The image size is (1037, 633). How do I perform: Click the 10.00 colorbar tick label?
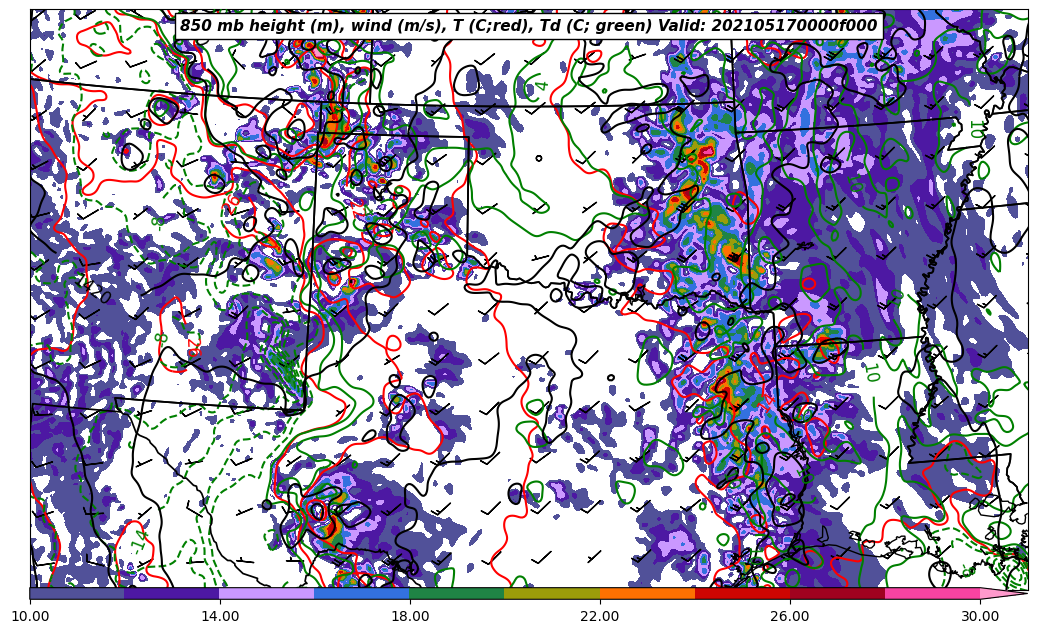(x=30, y=616)
